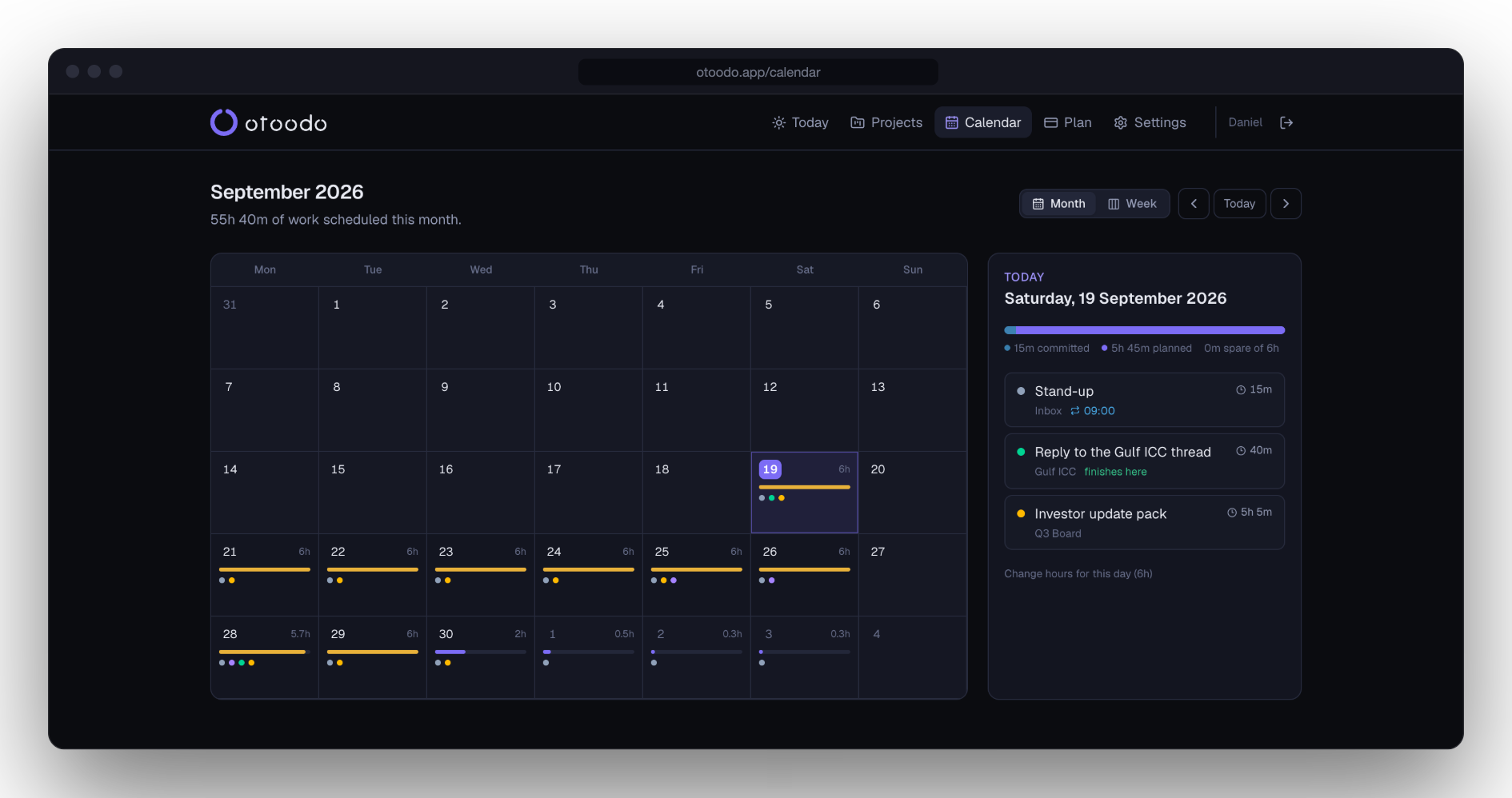Click the grey status dot beside Stand-up
This screenshot has width=1512, height=798.
tap(1021, 391)
